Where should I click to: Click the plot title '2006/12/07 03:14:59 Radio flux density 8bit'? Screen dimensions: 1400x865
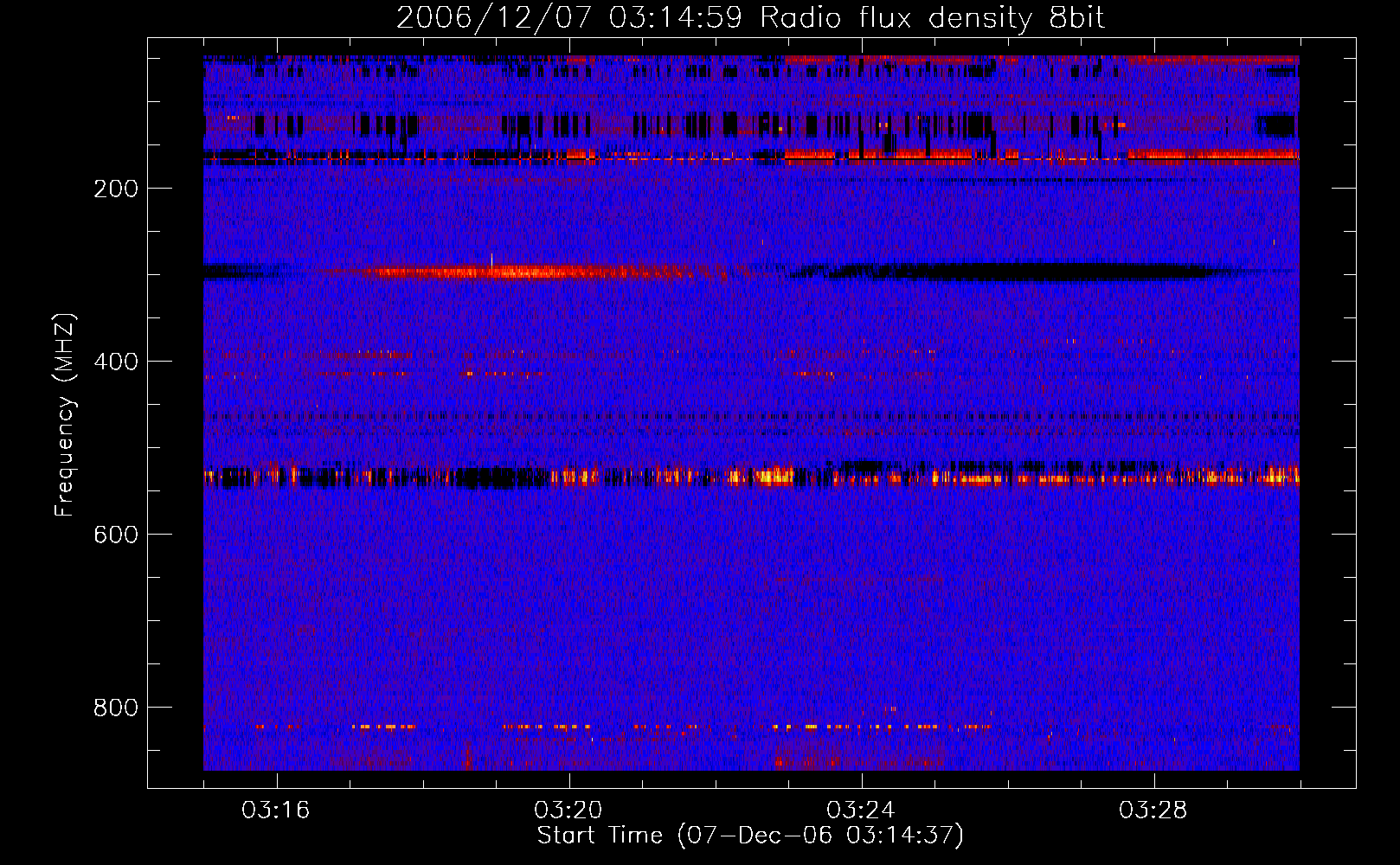tap(750, 17)
